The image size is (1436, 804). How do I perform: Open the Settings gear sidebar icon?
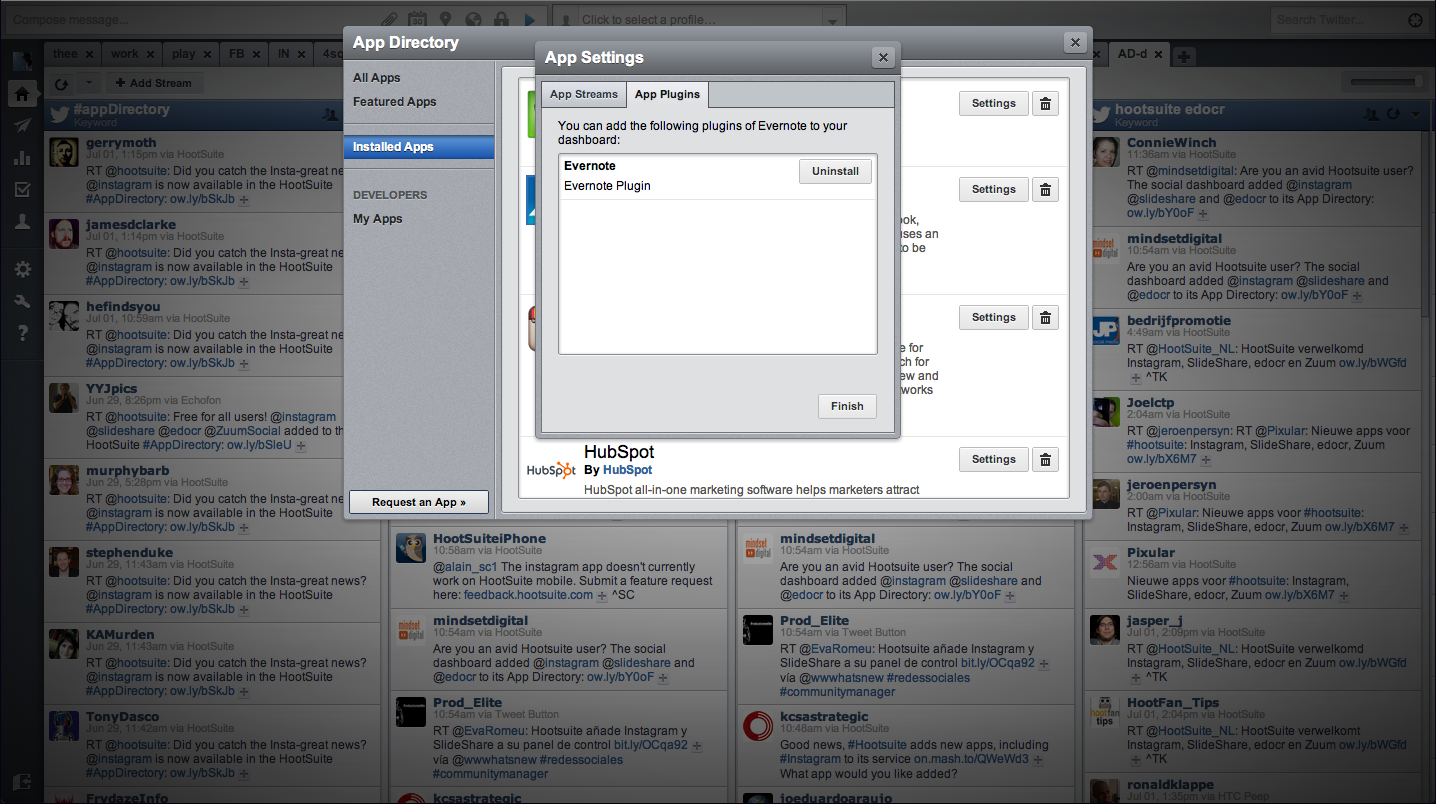22,269
